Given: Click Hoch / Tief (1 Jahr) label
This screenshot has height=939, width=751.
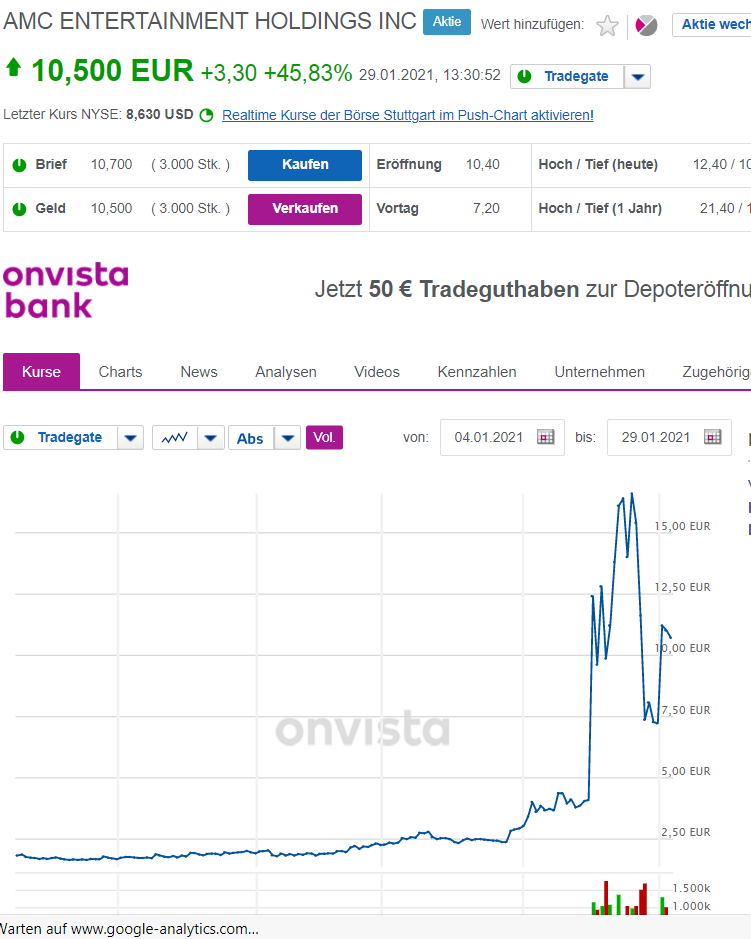Looking at the screenshot, I should click(x=600, y=209).
